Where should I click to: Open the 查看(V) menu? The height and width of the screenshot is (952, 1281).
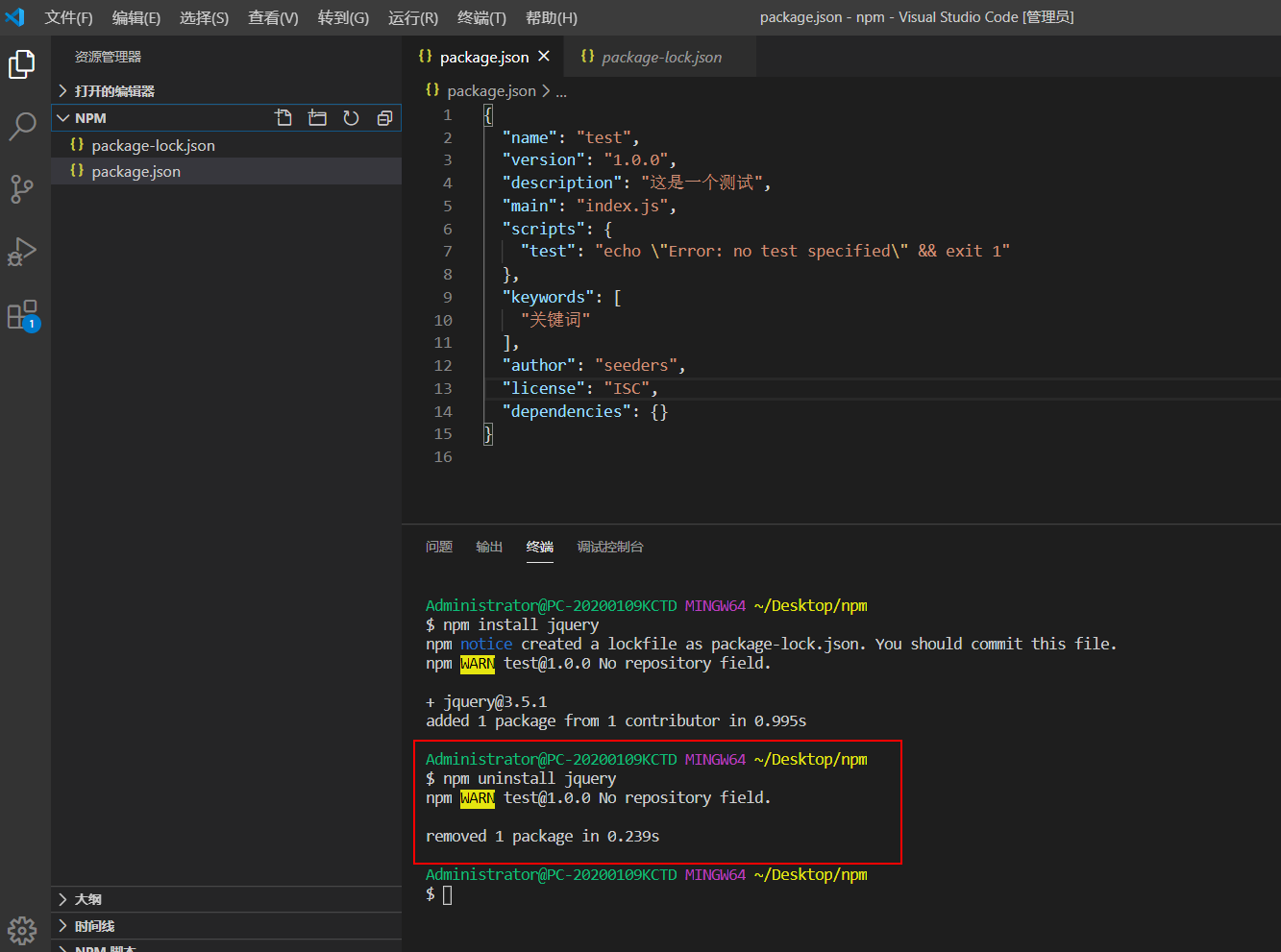[x=273, y=17]
